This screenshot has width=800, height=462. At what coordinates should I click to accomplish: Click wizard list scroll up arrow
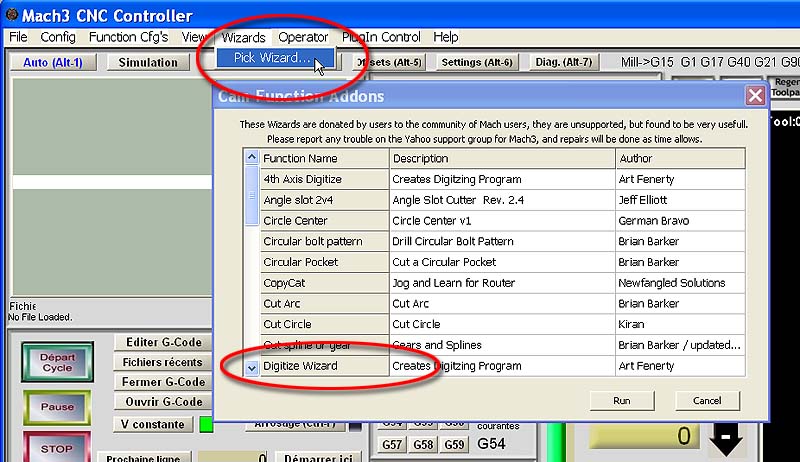[252, 157]
